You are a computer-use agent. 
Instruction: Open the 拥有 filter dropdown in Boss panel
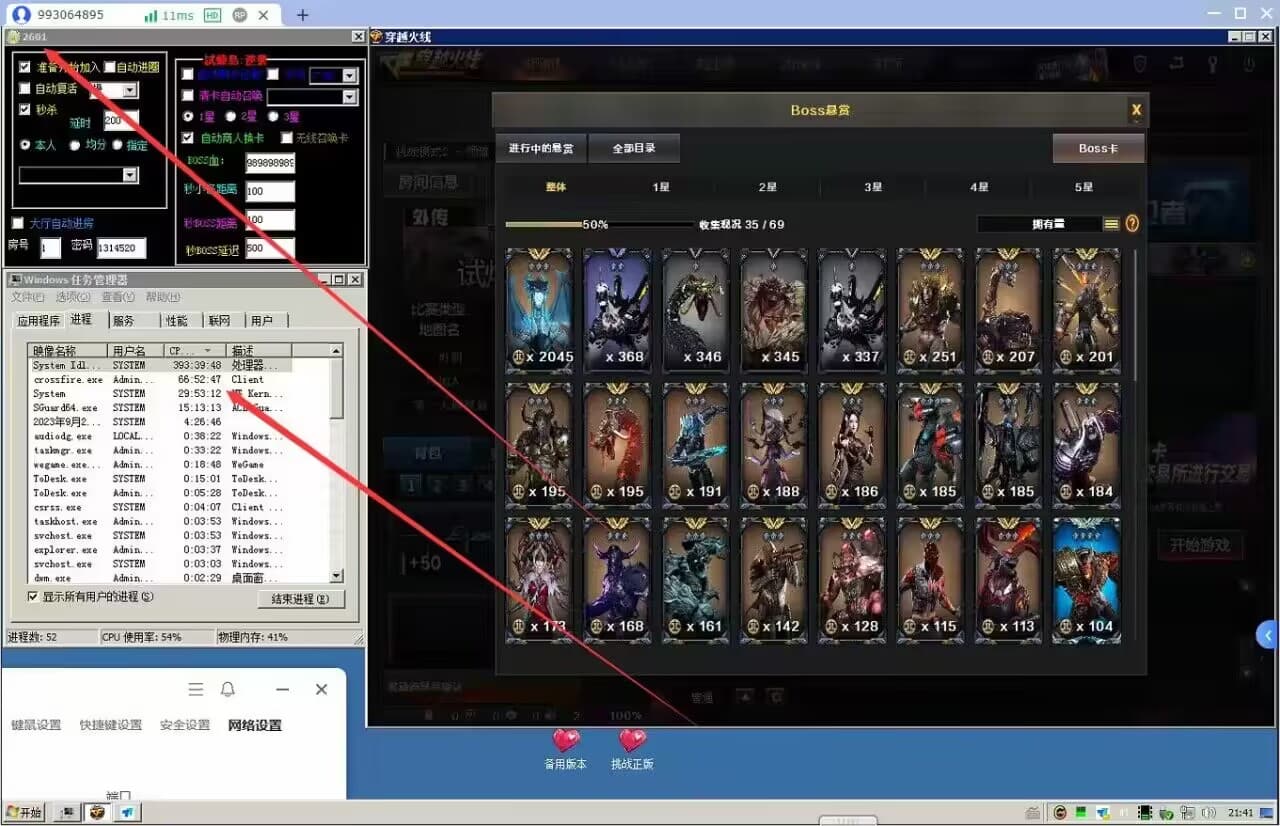[1039, 224]
